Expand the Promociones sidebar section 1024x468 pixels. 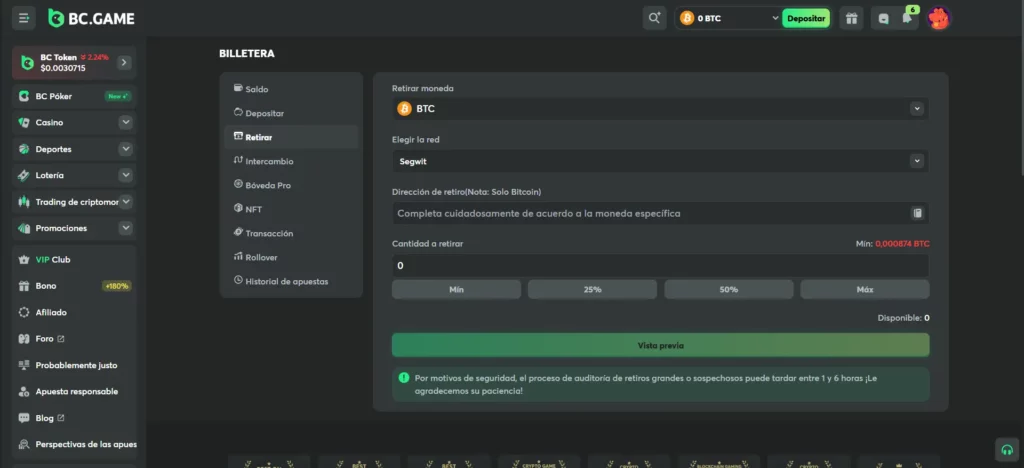tap(125, 228)
